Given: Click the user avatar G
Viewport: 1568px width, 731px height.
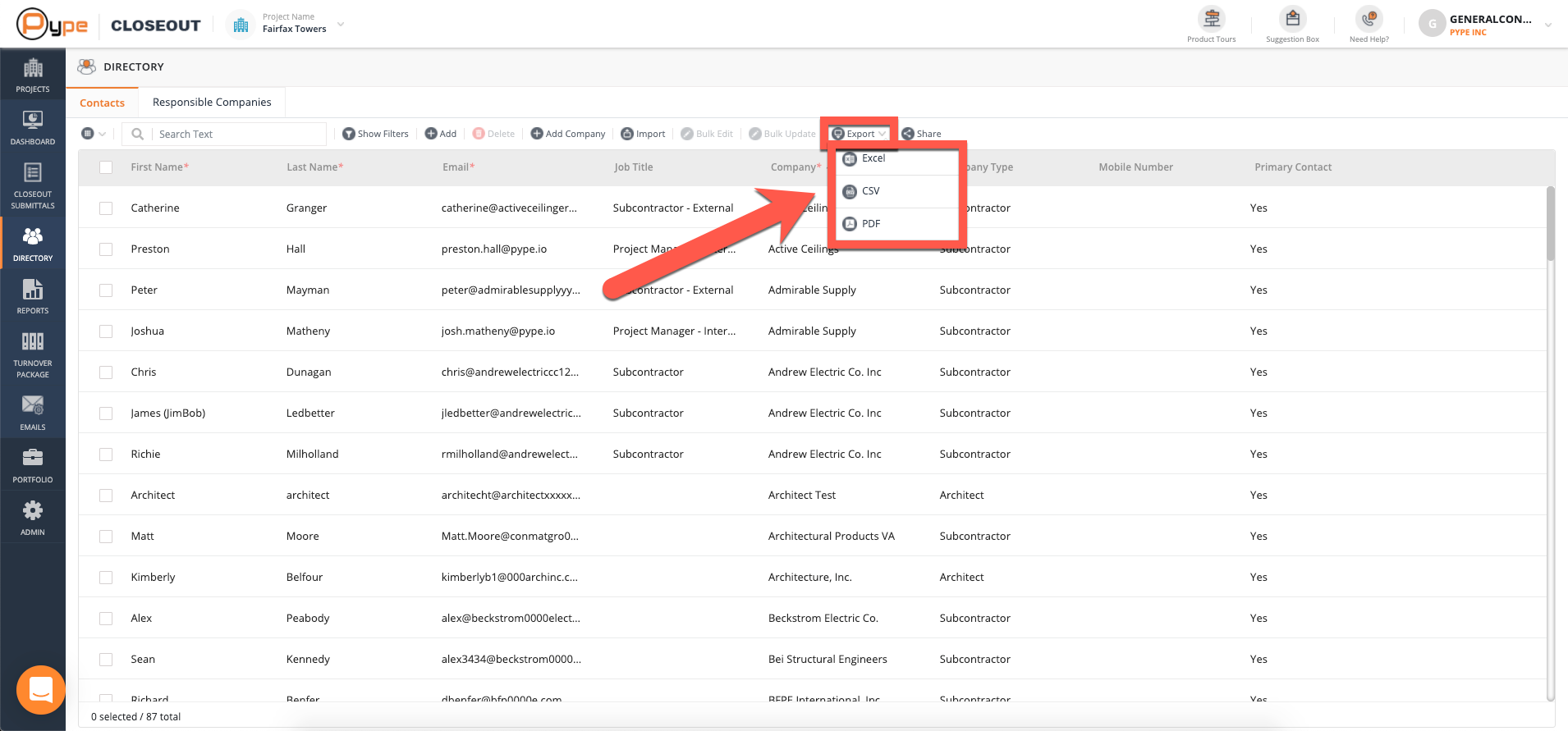Looking at the screenshot, I should pos(1433,24).
